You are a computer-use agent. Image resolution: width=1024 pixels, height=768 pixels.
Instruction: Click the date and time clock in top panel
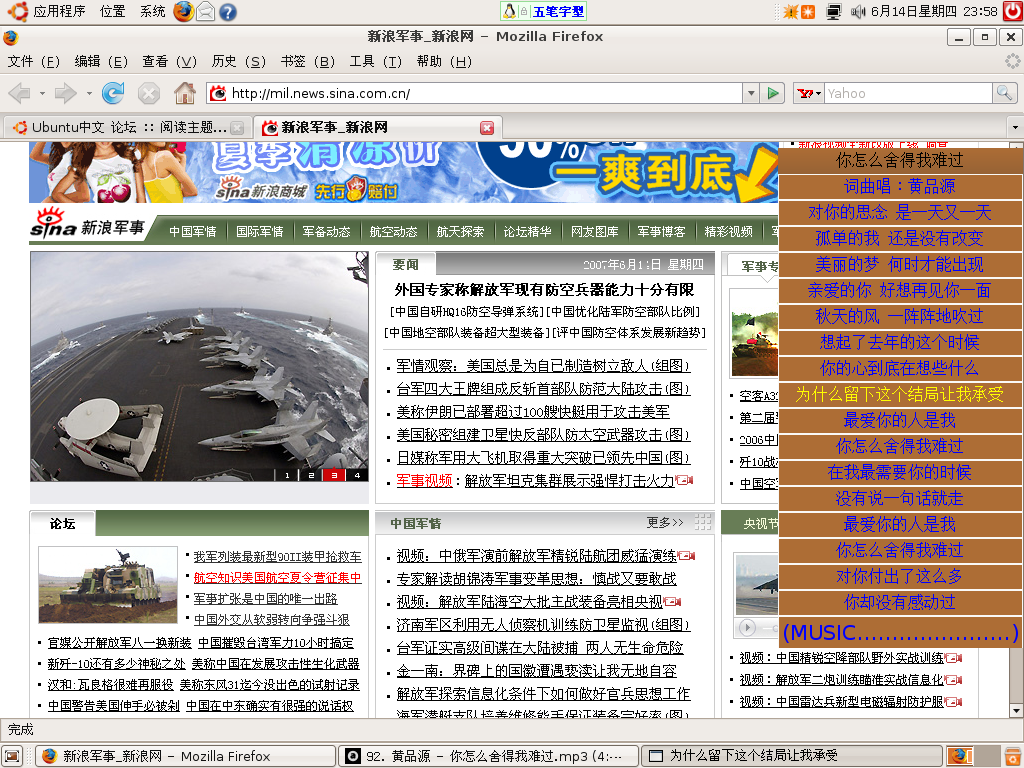(934, 11)
